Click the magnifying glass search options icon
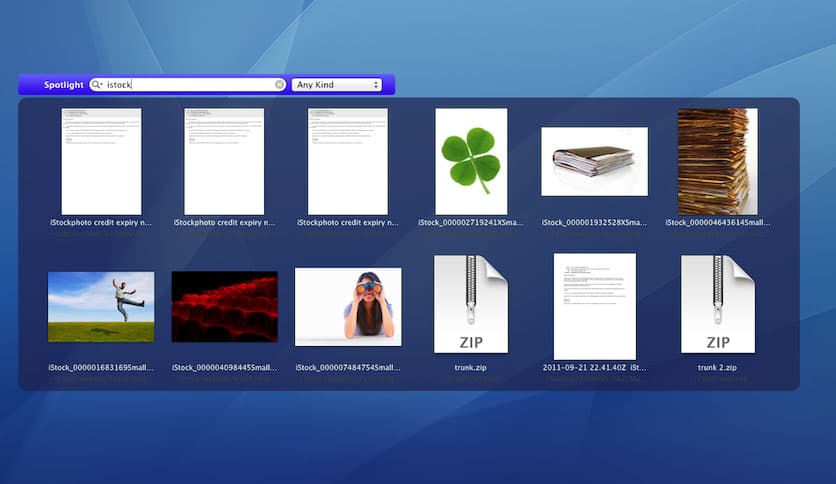 click(98, 85)
